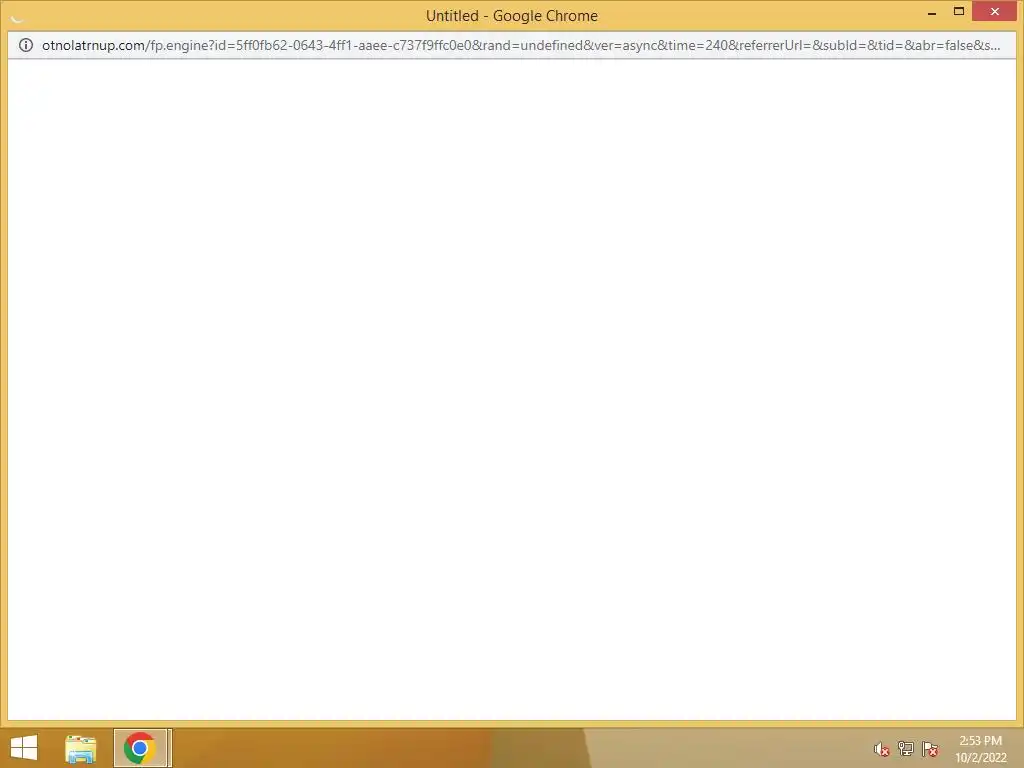The height and width of the screenshot is (768, 1024).
Task: Maximize the Chrome window
Action: pos(959,11)
